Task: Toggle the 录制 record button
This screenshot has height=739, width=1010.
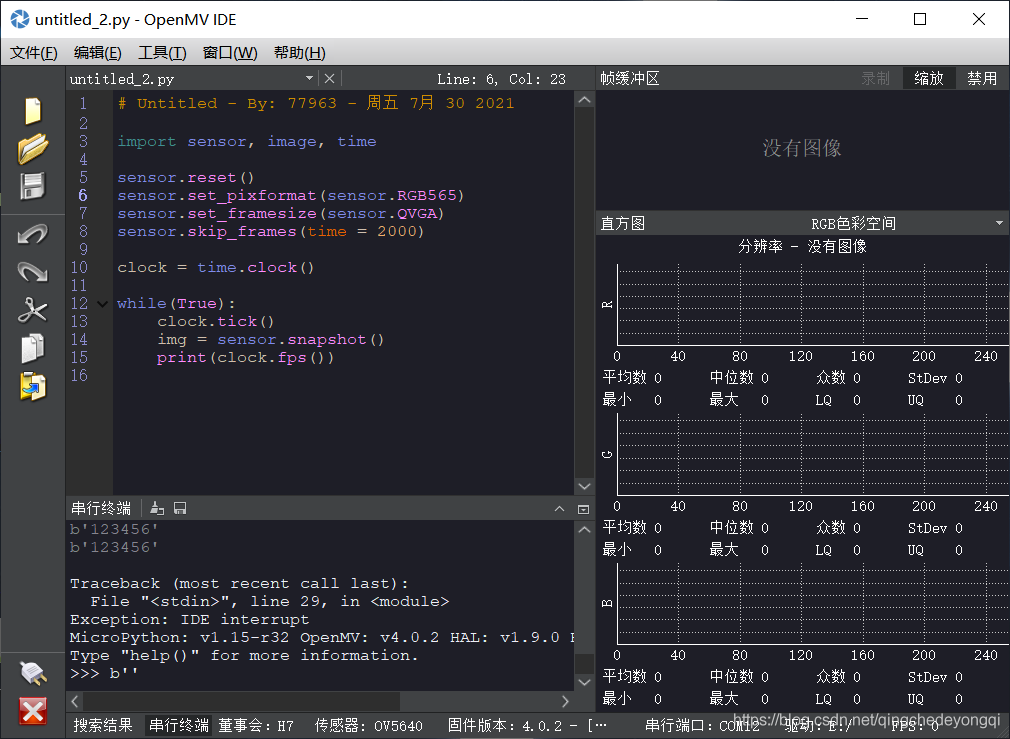Action: 875,79
